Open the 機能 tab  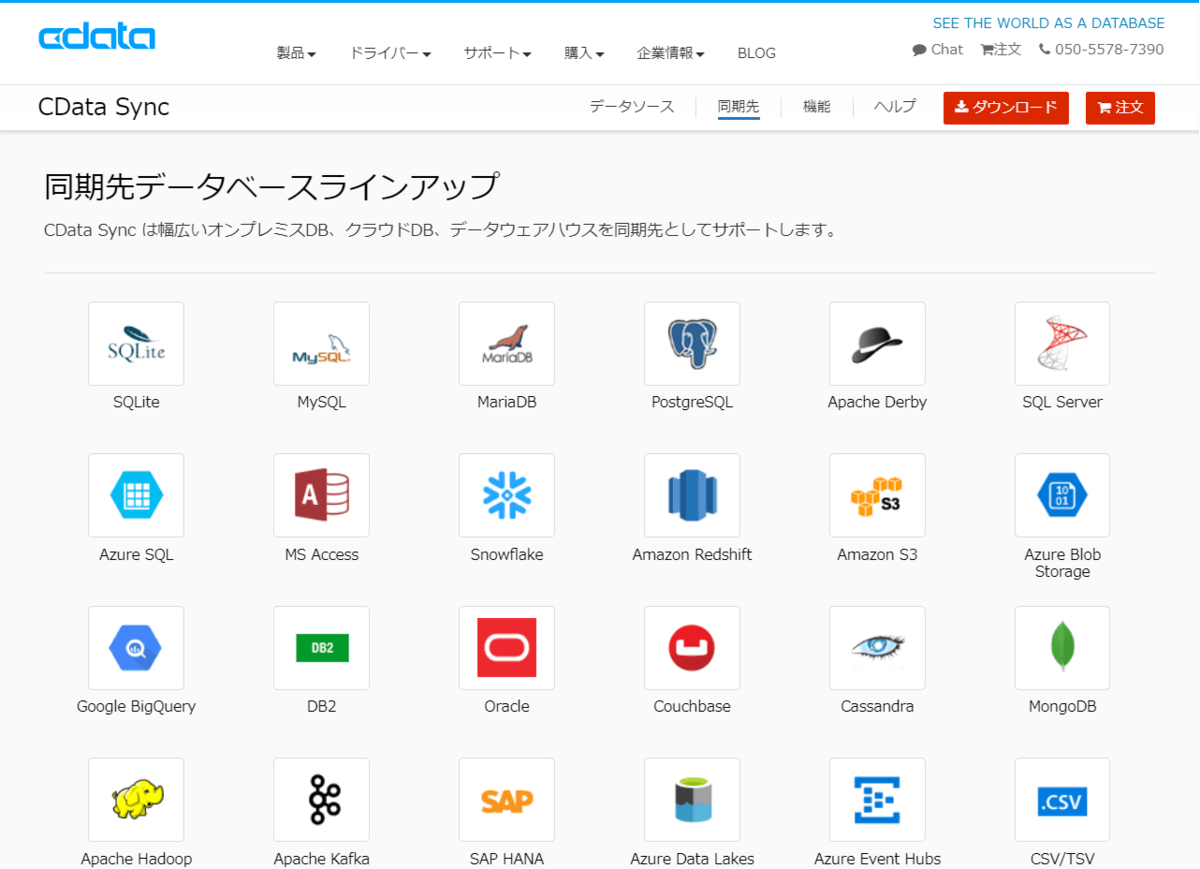coord(817,106)
